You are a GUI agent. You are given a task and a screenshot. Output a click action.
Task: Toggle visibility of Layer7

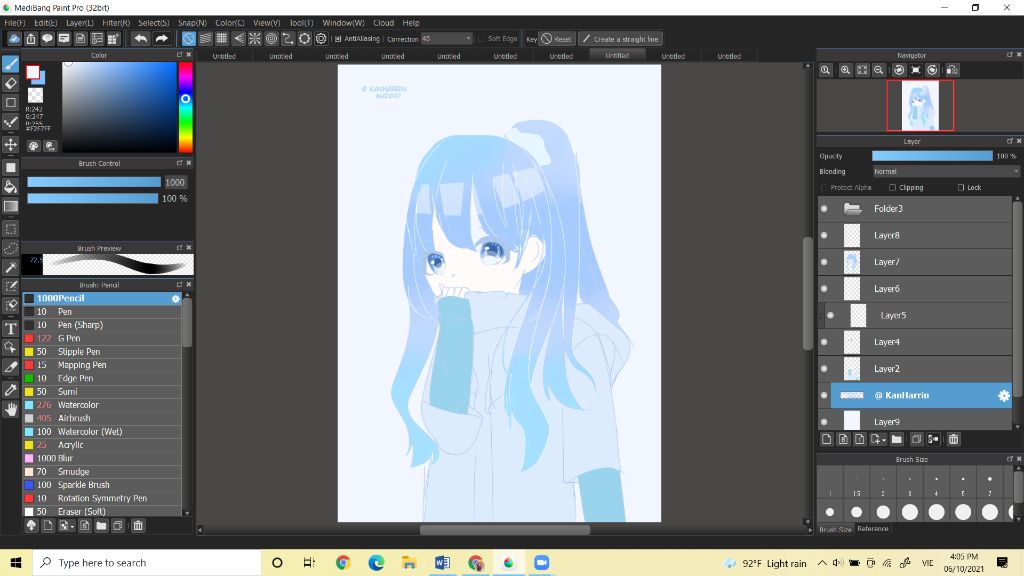(x=824, y=262)
